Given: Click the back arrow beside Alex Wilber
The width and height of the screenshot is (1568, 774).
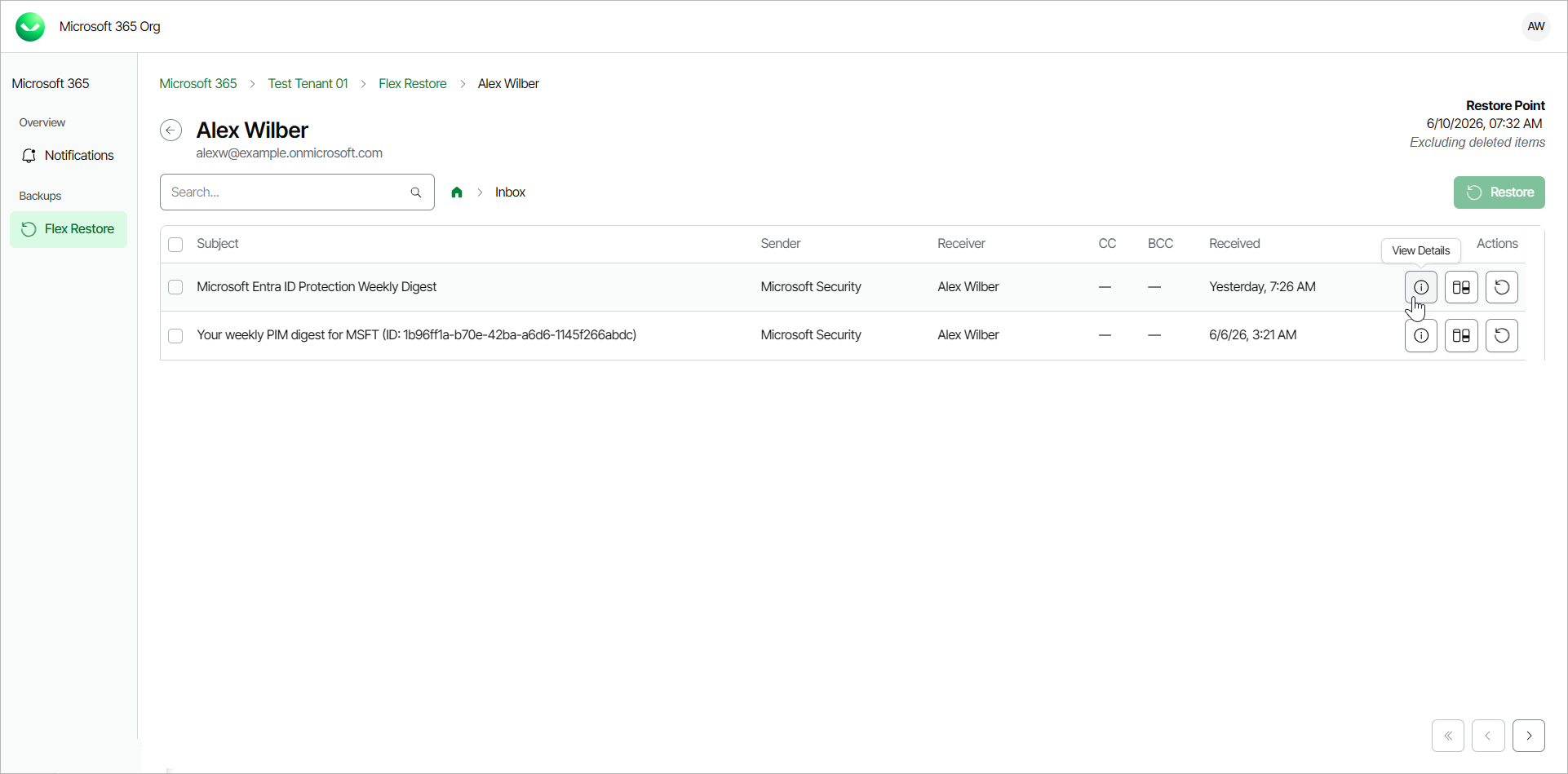Looking at the screenshot, I should click(171, 130).
